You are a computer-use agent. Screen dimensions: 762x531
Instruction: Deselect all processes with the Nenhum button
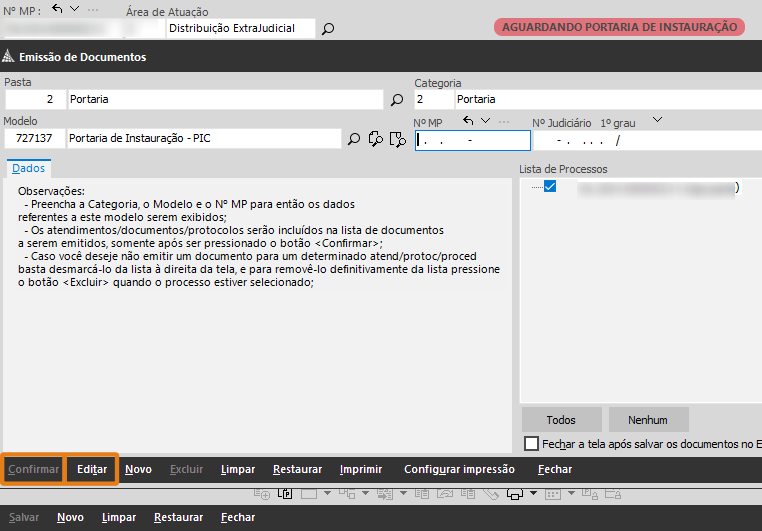(648, 420)
